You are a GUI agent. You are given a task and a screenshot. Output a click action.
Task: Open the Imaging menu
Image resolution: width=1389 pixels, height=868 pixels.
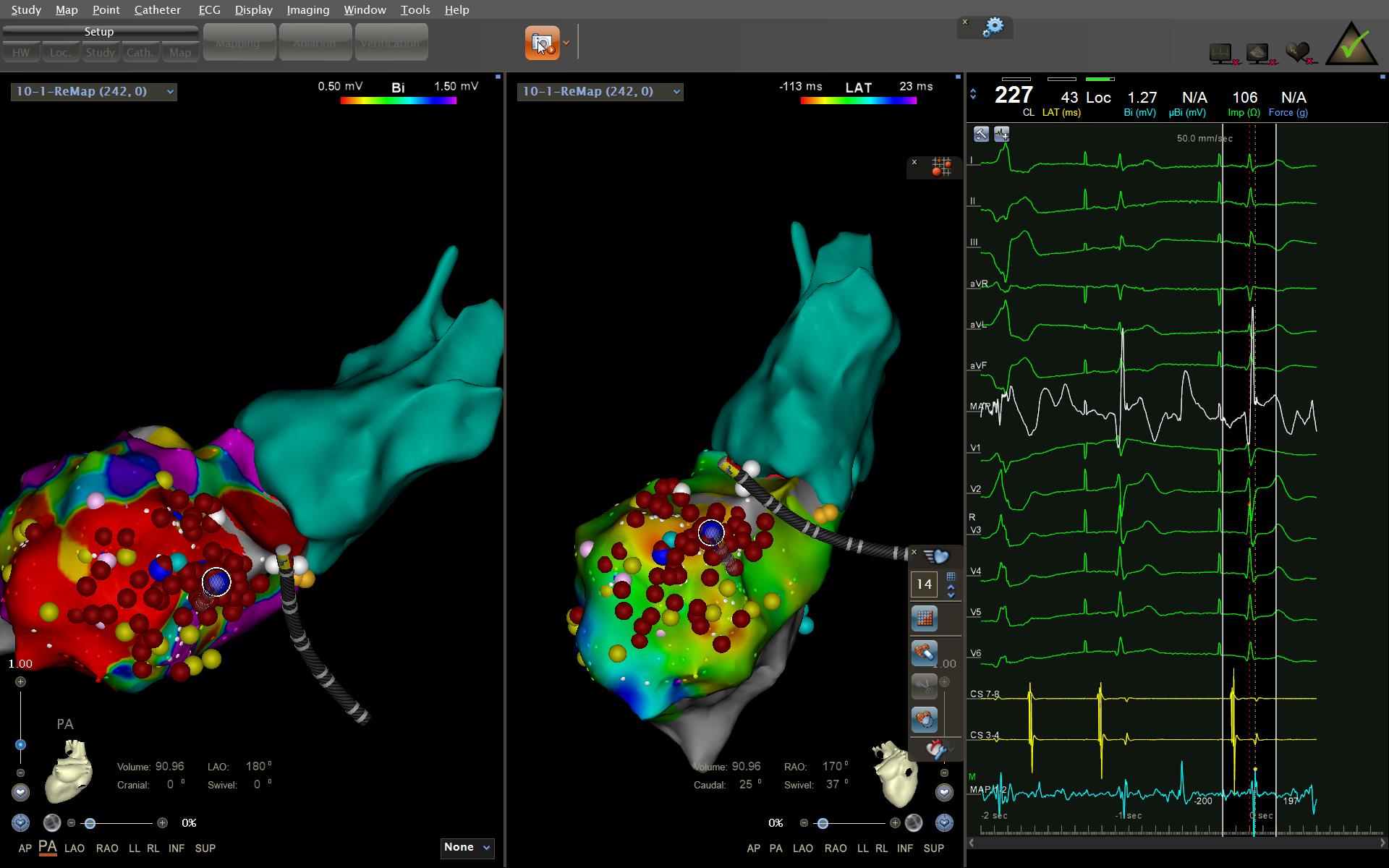(x=307, y=9)
